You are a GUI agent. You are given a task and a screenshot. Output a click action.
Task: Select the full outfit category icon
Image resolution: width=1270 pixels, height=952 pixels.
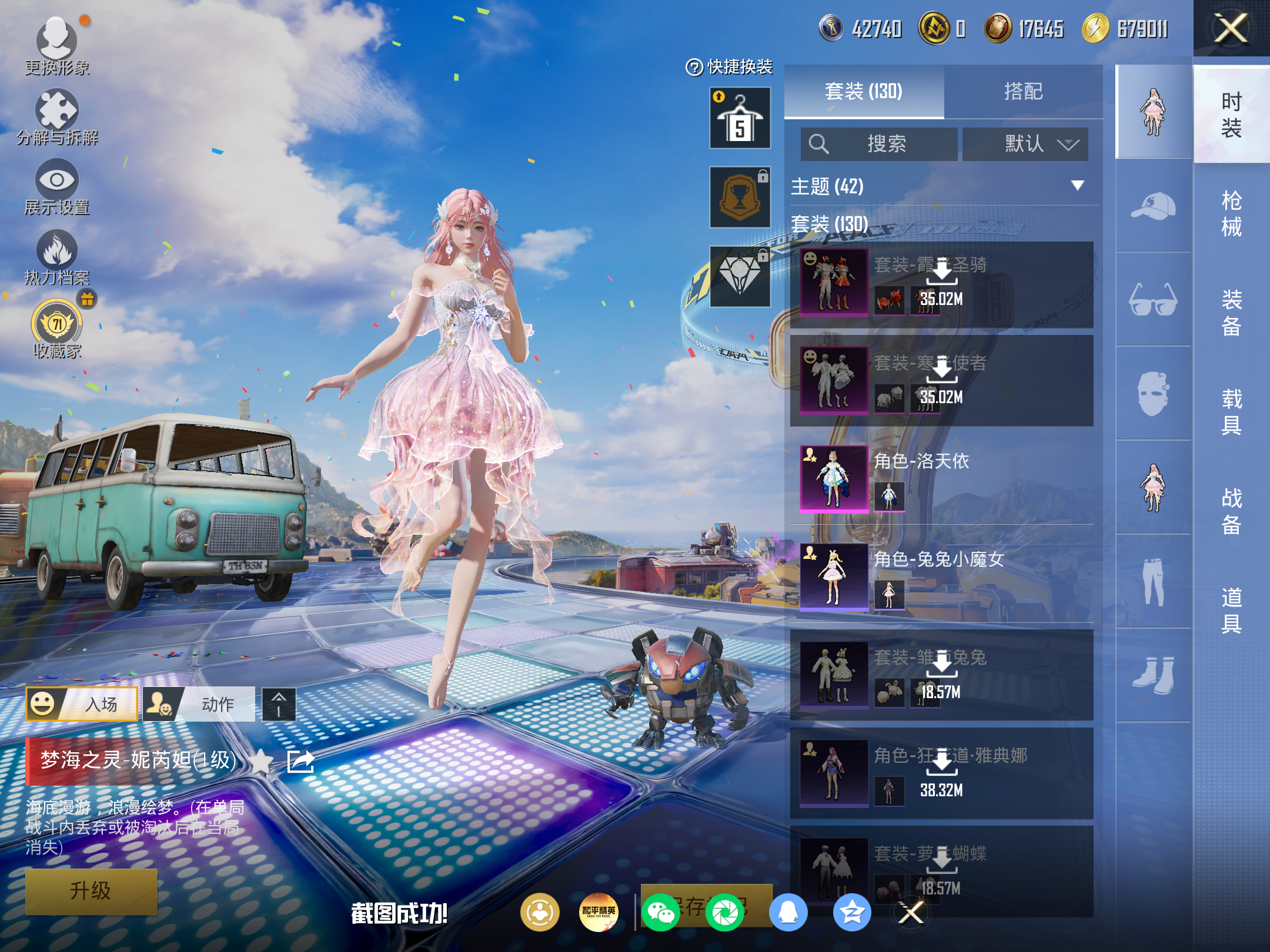point(1153,112)
